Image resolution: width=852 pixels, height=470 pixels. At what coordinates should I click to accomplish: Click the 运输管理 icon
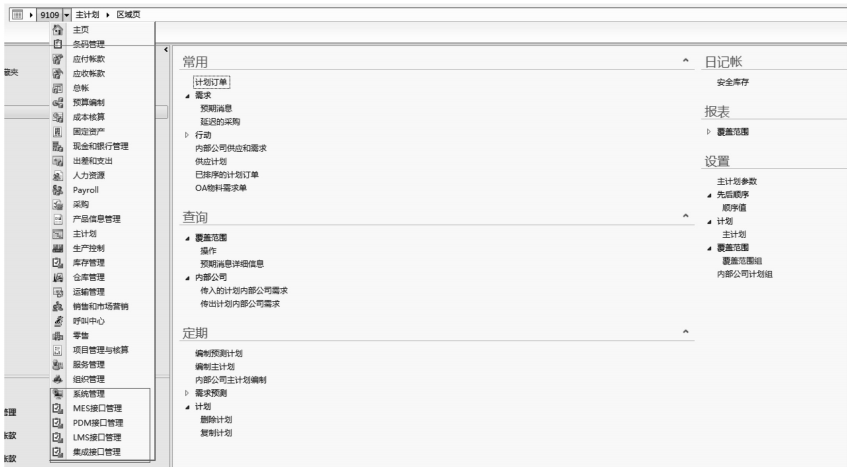point(58,292)
